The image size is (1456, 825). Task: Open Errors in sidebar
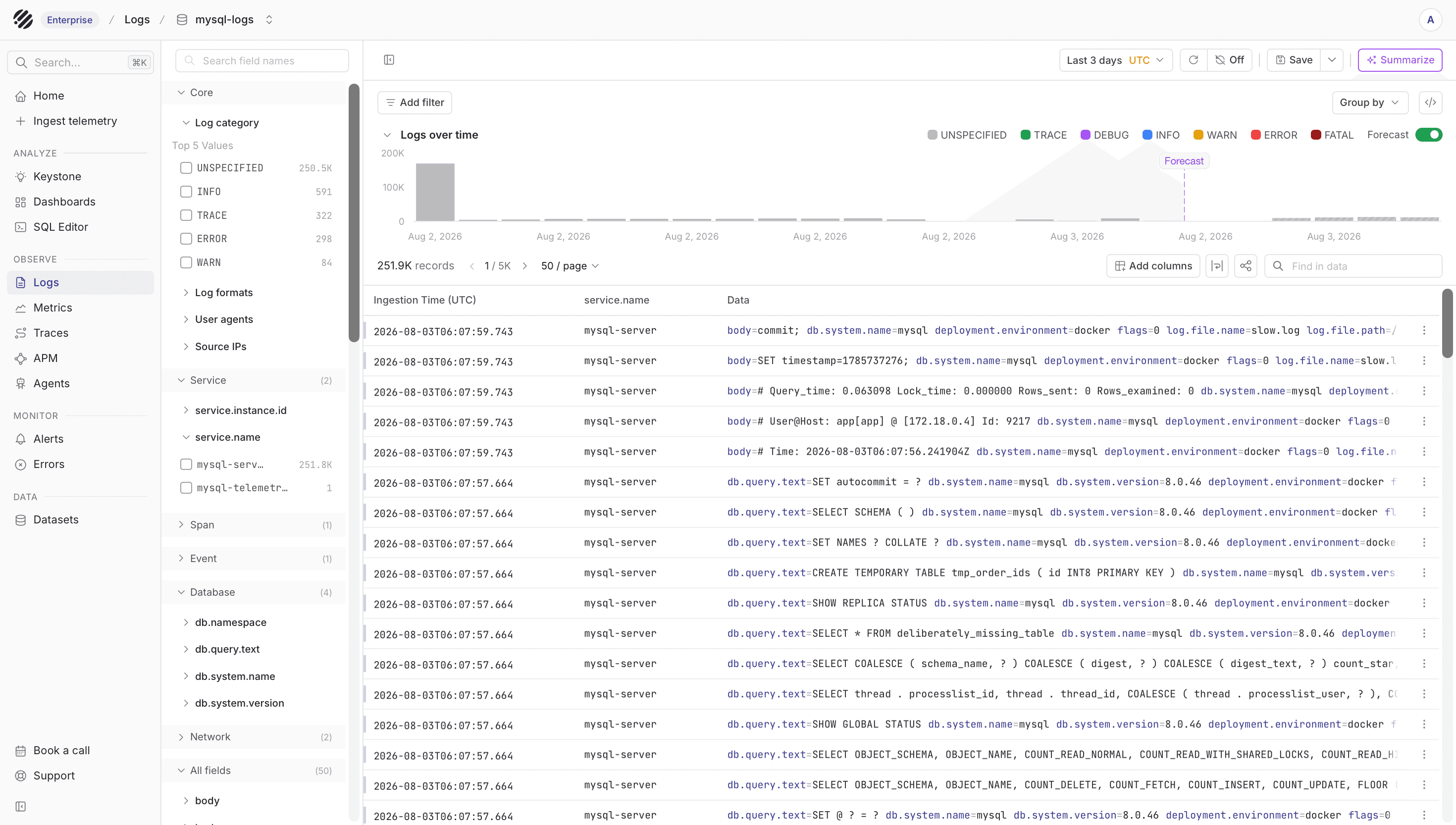(x=80, y=464)
